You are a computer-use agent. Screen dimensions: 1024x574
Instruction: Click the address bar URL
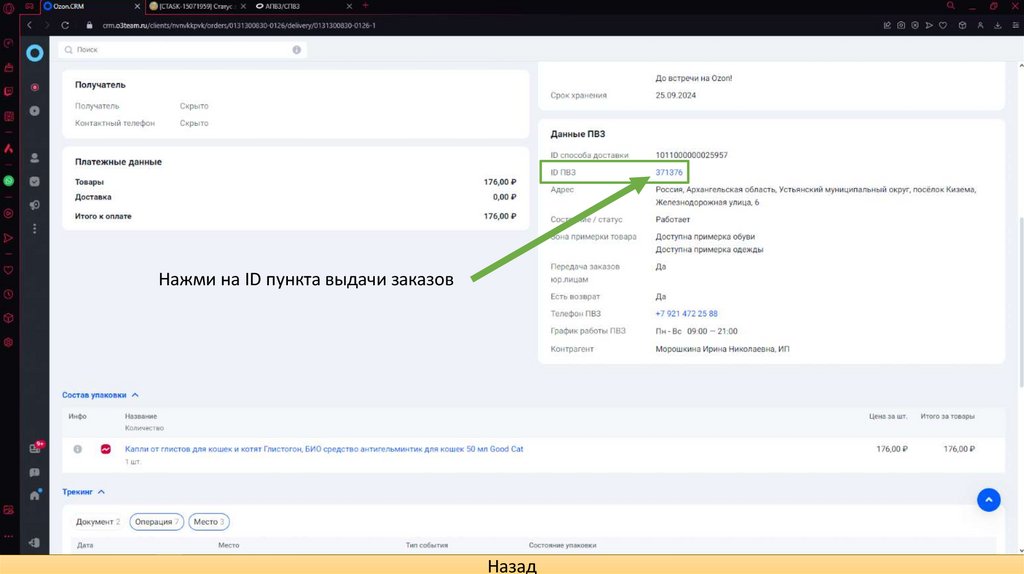point(239,25)
